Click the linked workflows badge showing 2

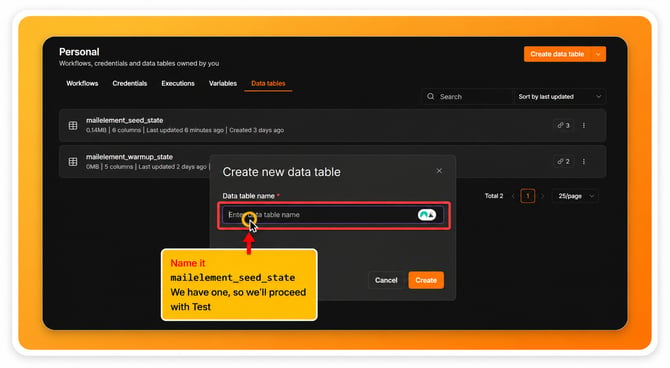563,162
